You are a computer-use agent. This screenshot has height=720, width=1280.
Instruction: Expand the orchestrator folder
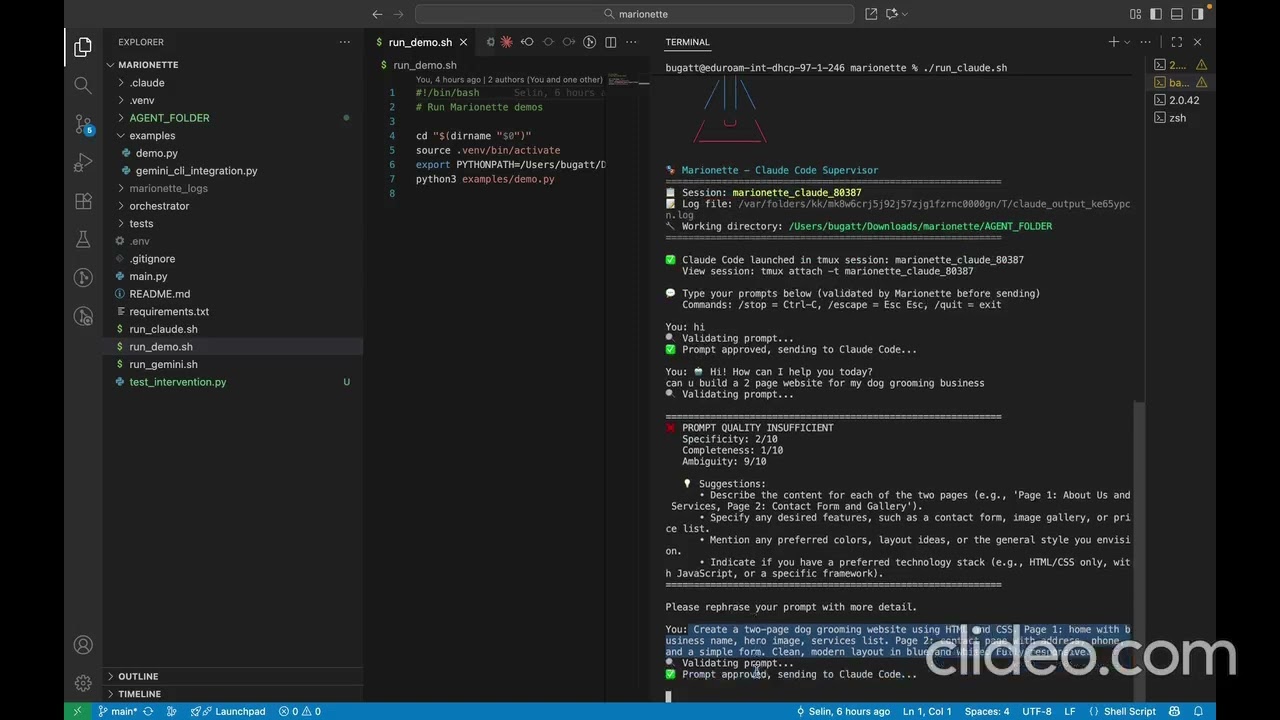pos(233,206)
